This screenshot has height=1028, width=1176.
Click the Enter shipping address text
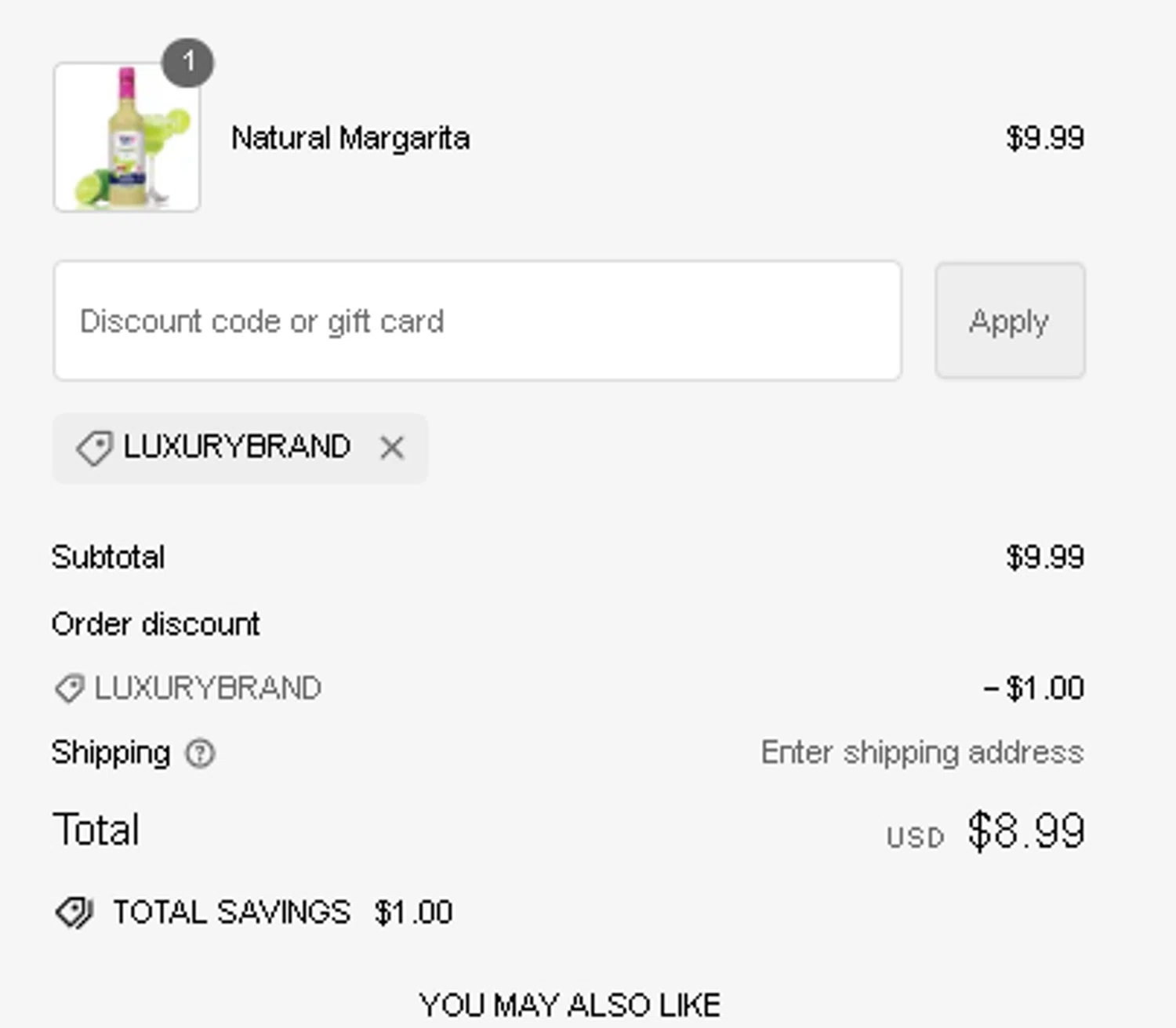click(x=922, y=752)
